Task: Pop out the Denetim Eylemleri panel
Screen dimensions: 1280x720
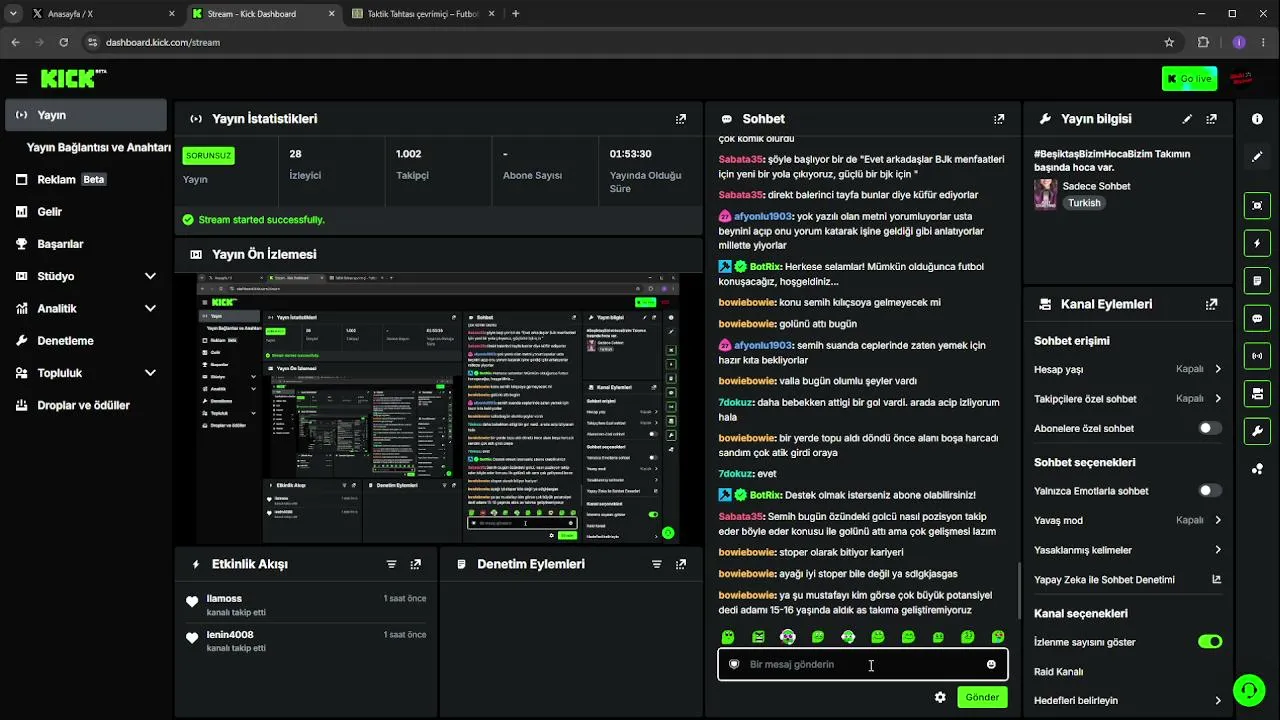Action: click(x=681, y=564)
